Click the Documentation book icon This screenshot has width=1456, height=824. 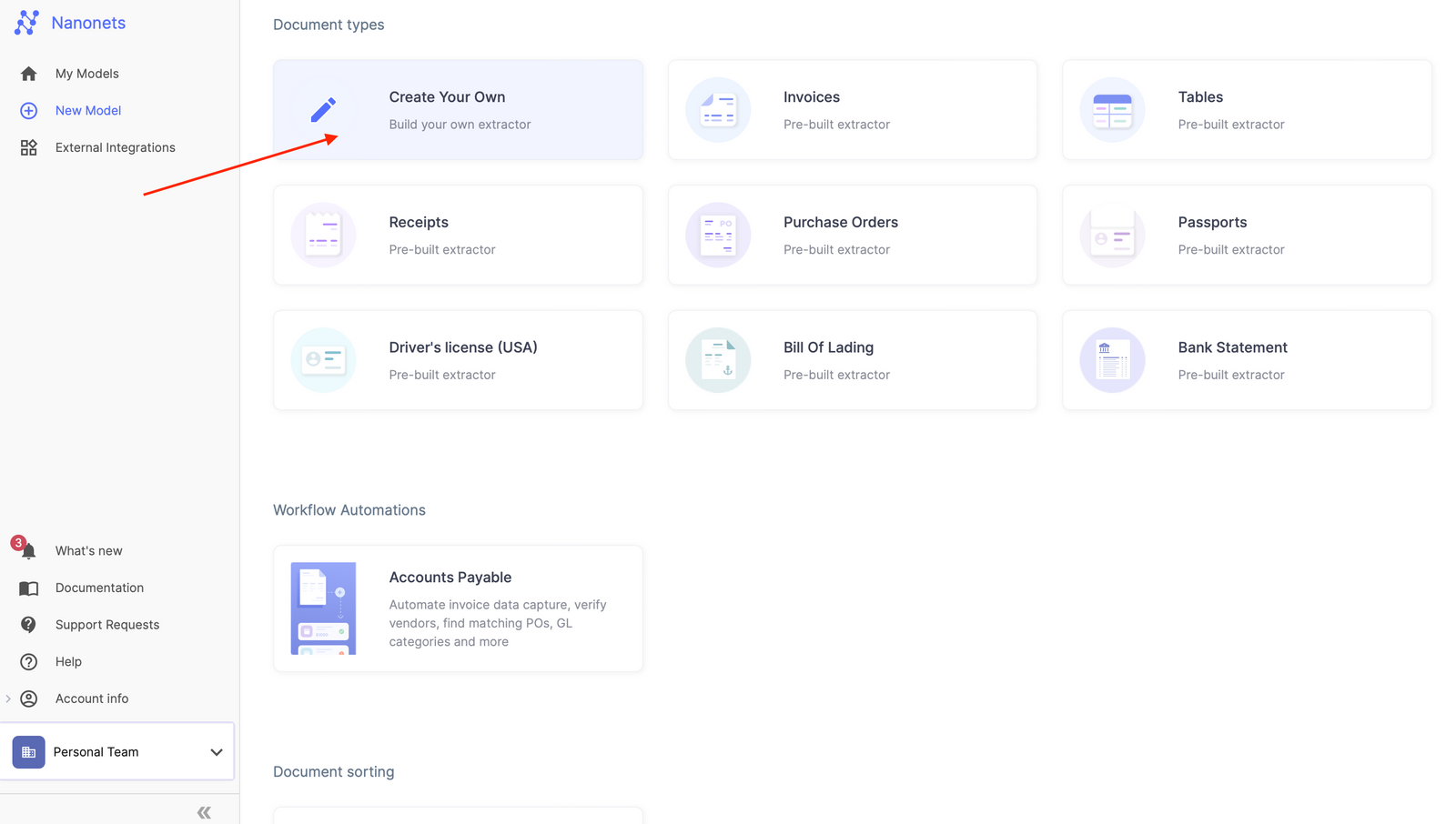[x=28, y=588]
